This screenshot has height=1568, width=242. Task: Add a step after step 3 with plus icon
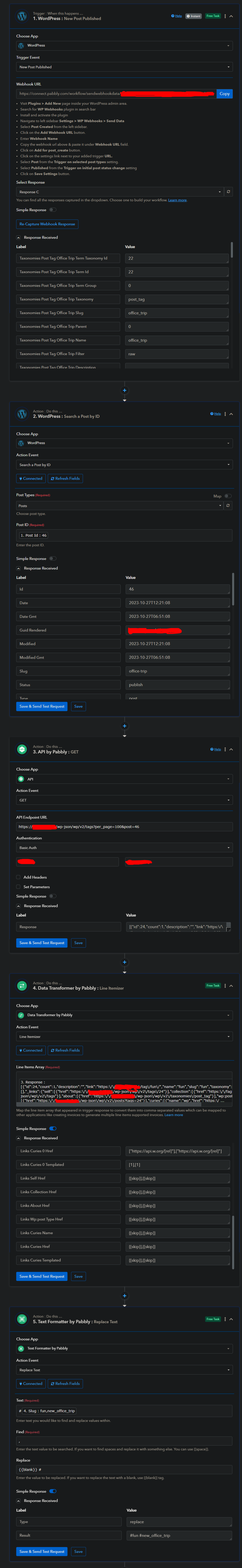(x=125, y=962)
